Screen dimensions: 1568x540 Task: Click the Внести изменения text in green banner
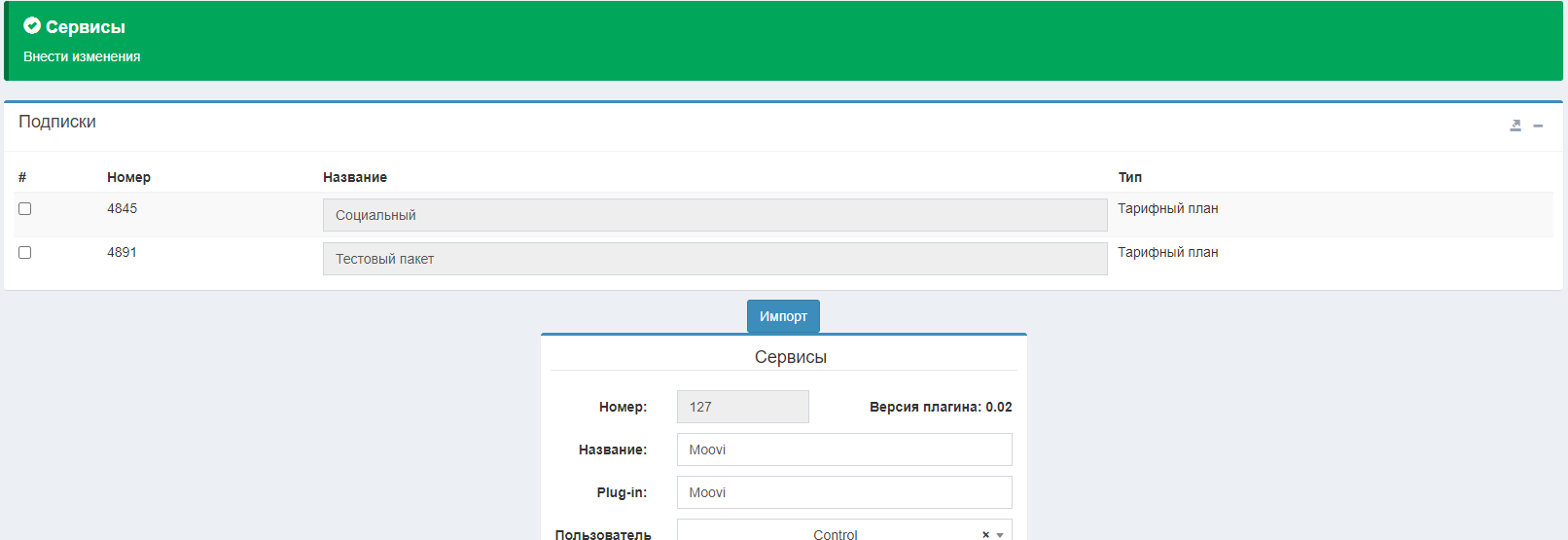coord(82,56)
